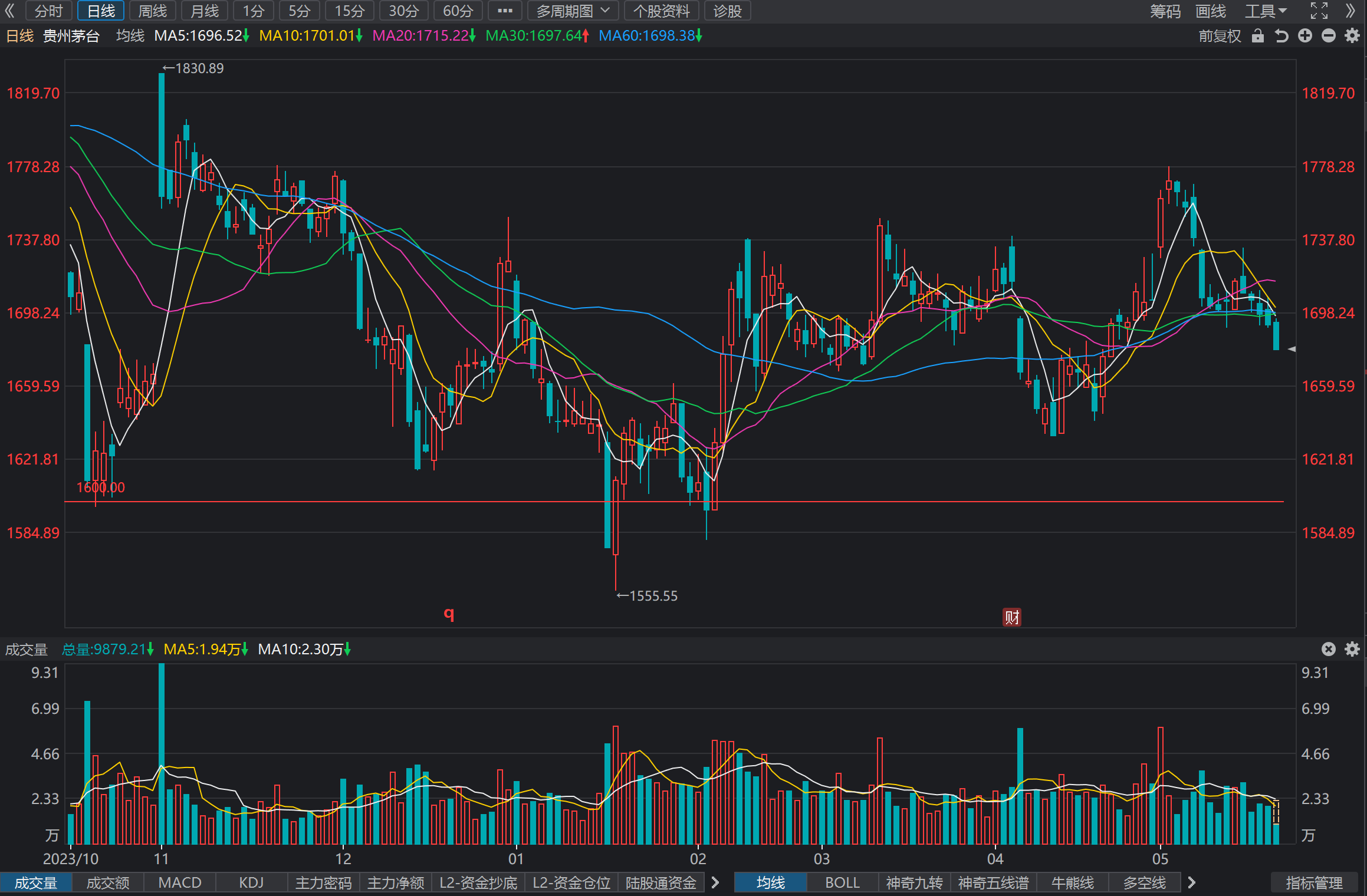Switch to 分时 intraday view
Image resolution: width=1367 pixels, height=896 pixels.
[x=48, y=11]
